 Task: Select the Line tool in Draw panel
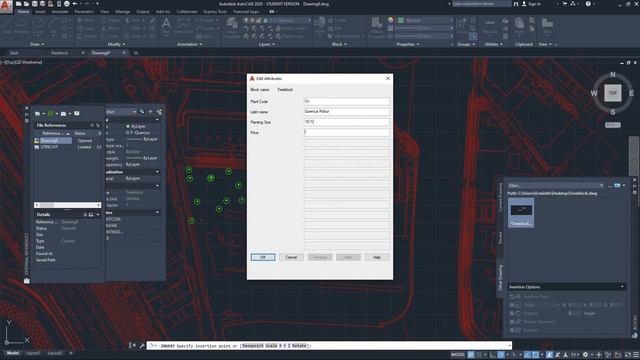(x=7, y=25)
